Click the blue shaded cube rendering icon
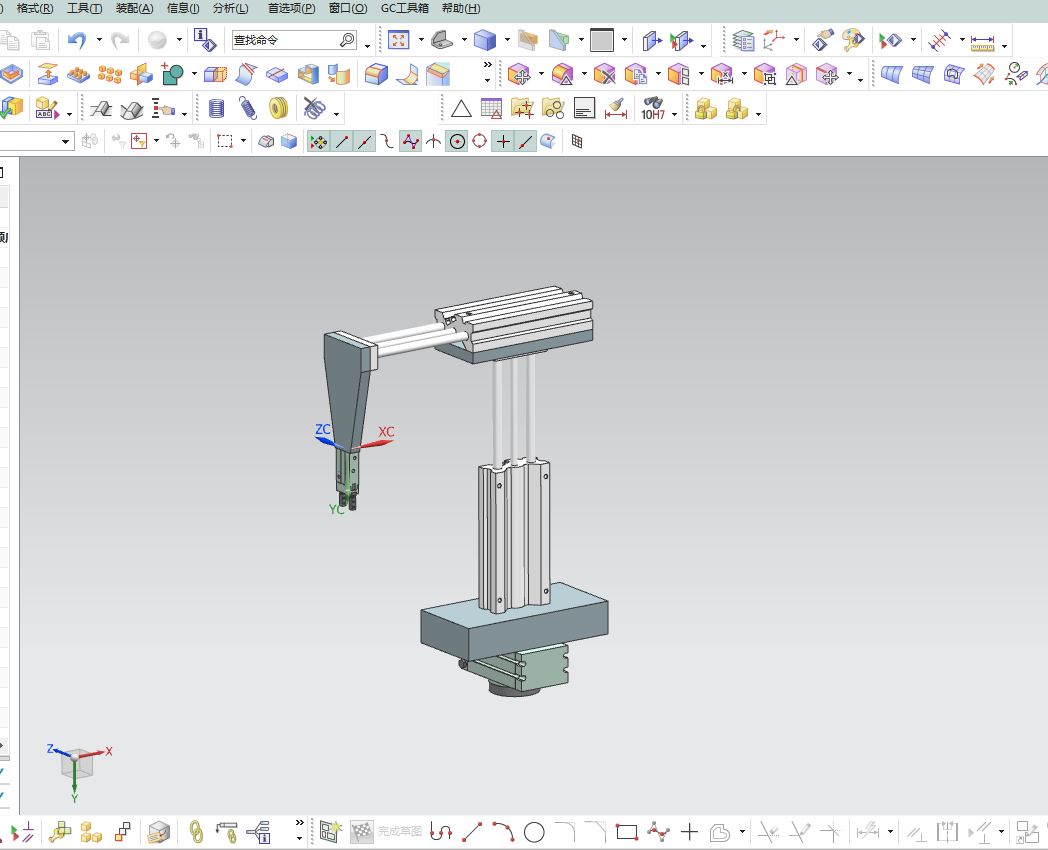The image size is (1048, 850). click(485, 40)
